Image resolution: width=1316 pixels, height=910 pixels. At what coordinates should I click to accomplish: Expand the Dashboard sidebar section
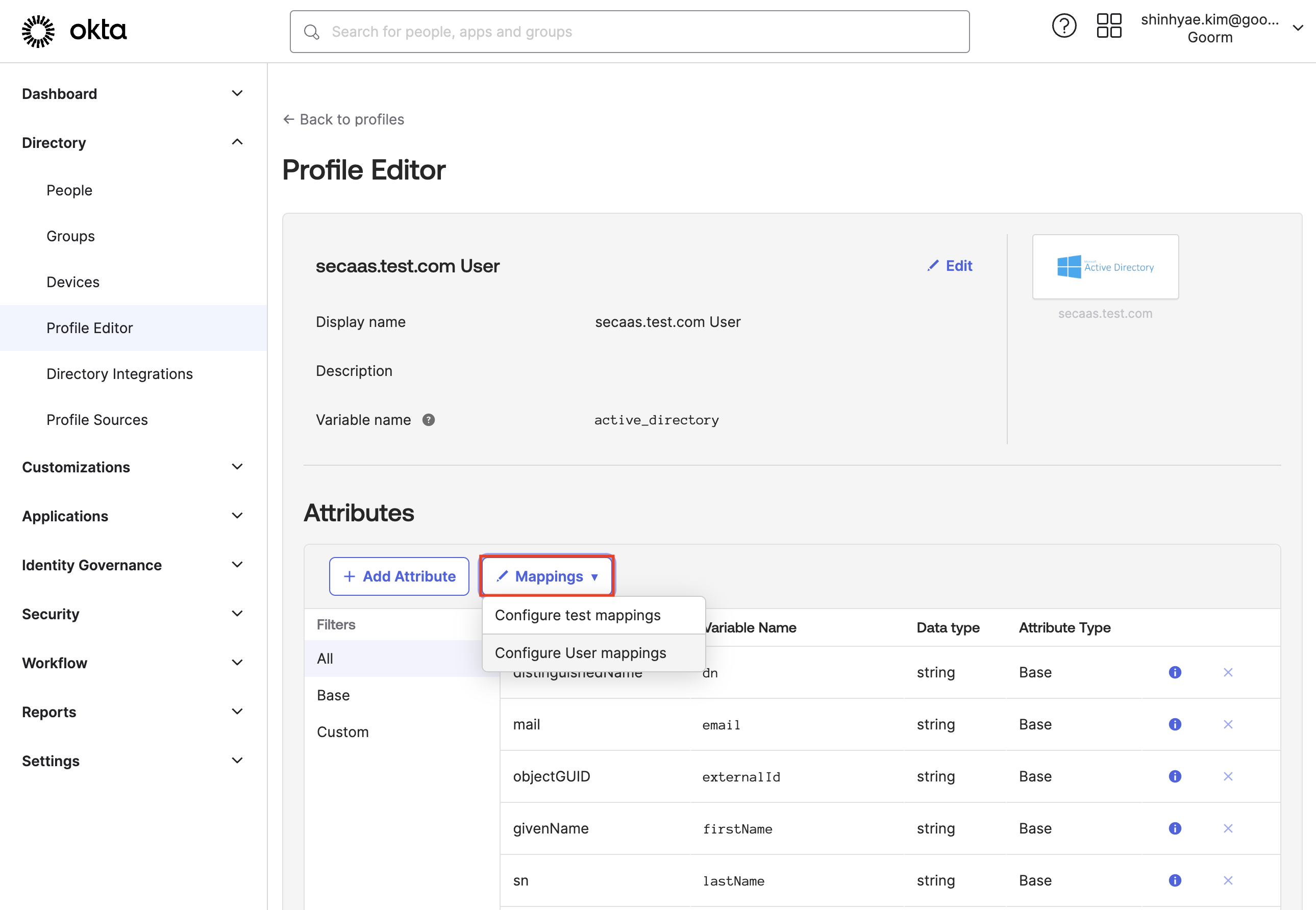pos(237,93)
